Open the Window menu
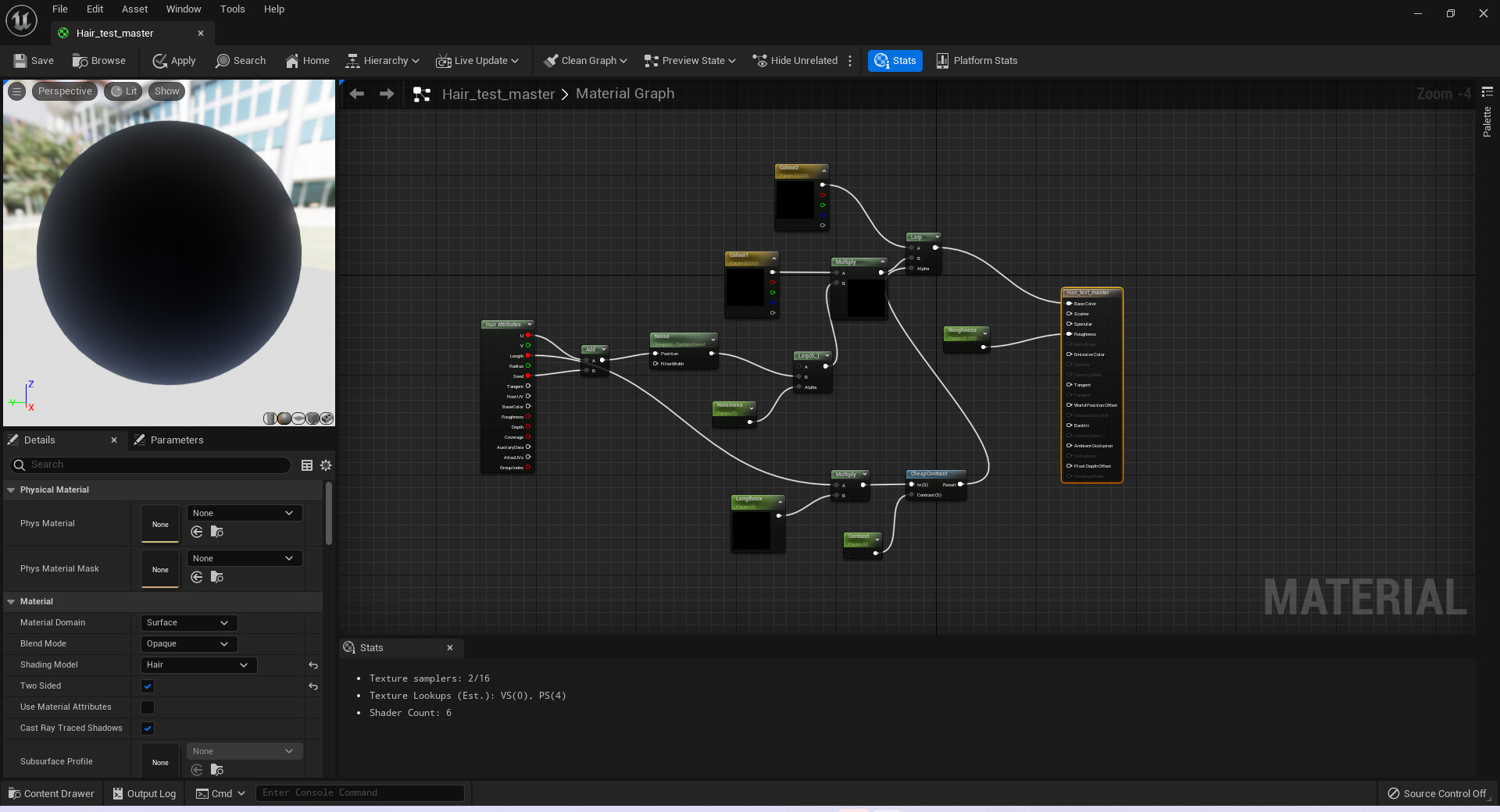This screenshot has height=812, width=1500. point(183,9)
